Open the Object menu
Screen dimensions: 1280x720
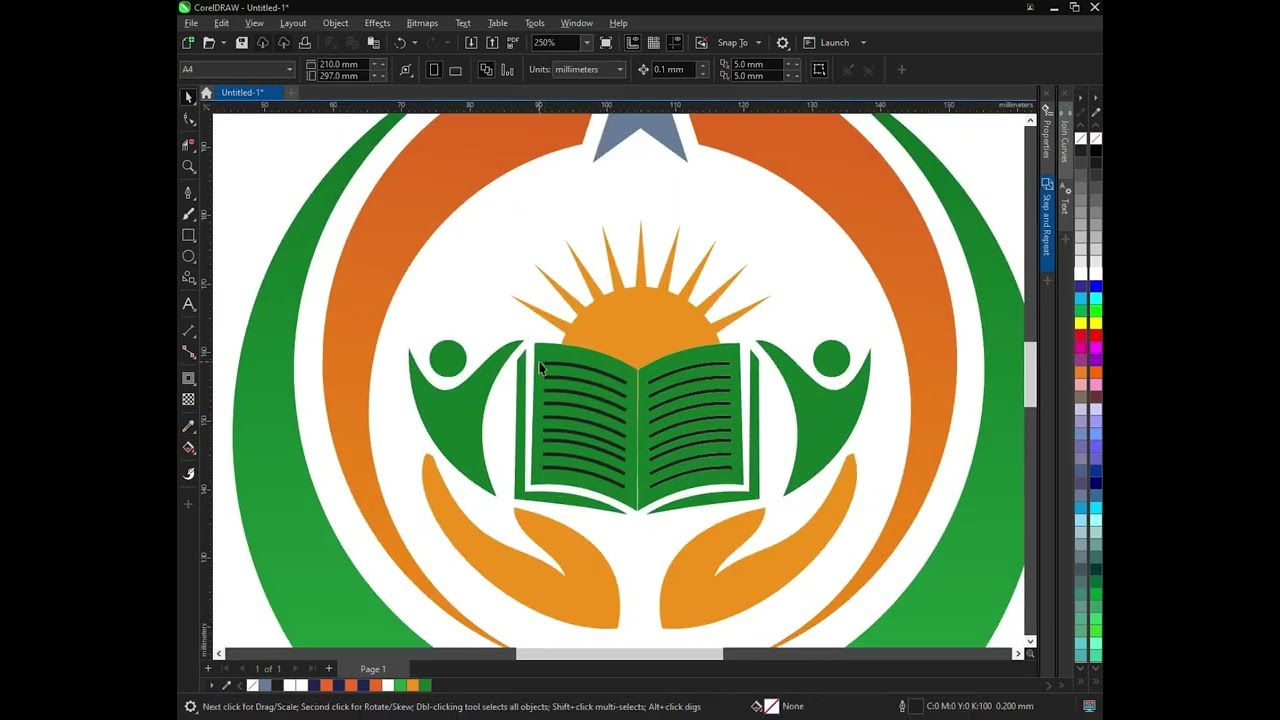point(335,23)
